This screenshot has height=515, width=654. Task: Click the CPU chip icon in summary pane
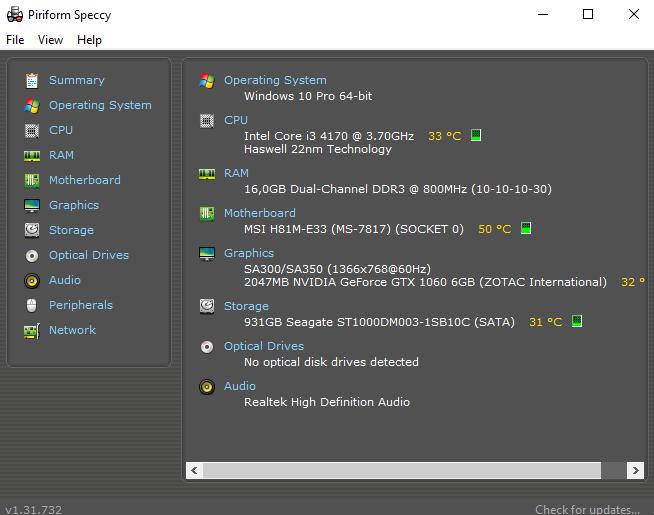point(207,121)
